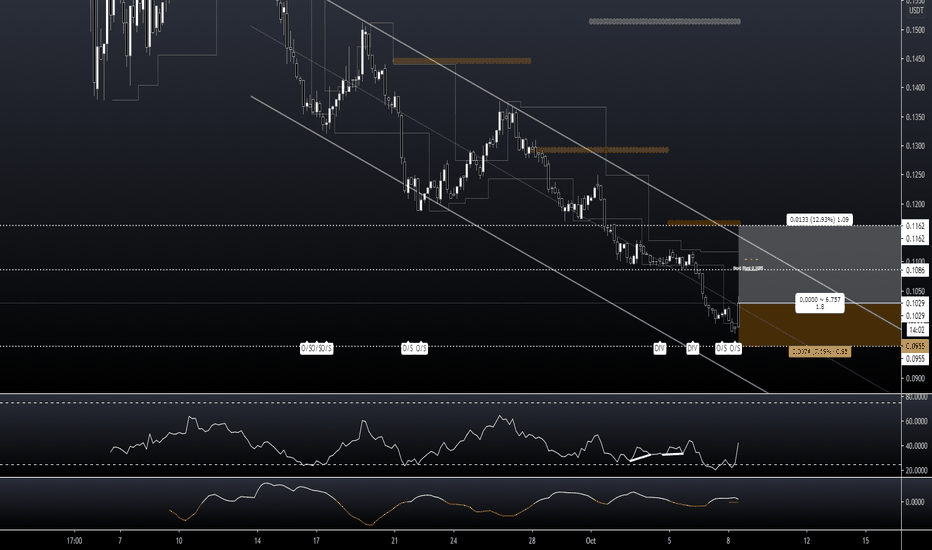This screenshot has width=932, height=550.
Task: Click the Oct month label on time axis
Action: coord(590,541)
